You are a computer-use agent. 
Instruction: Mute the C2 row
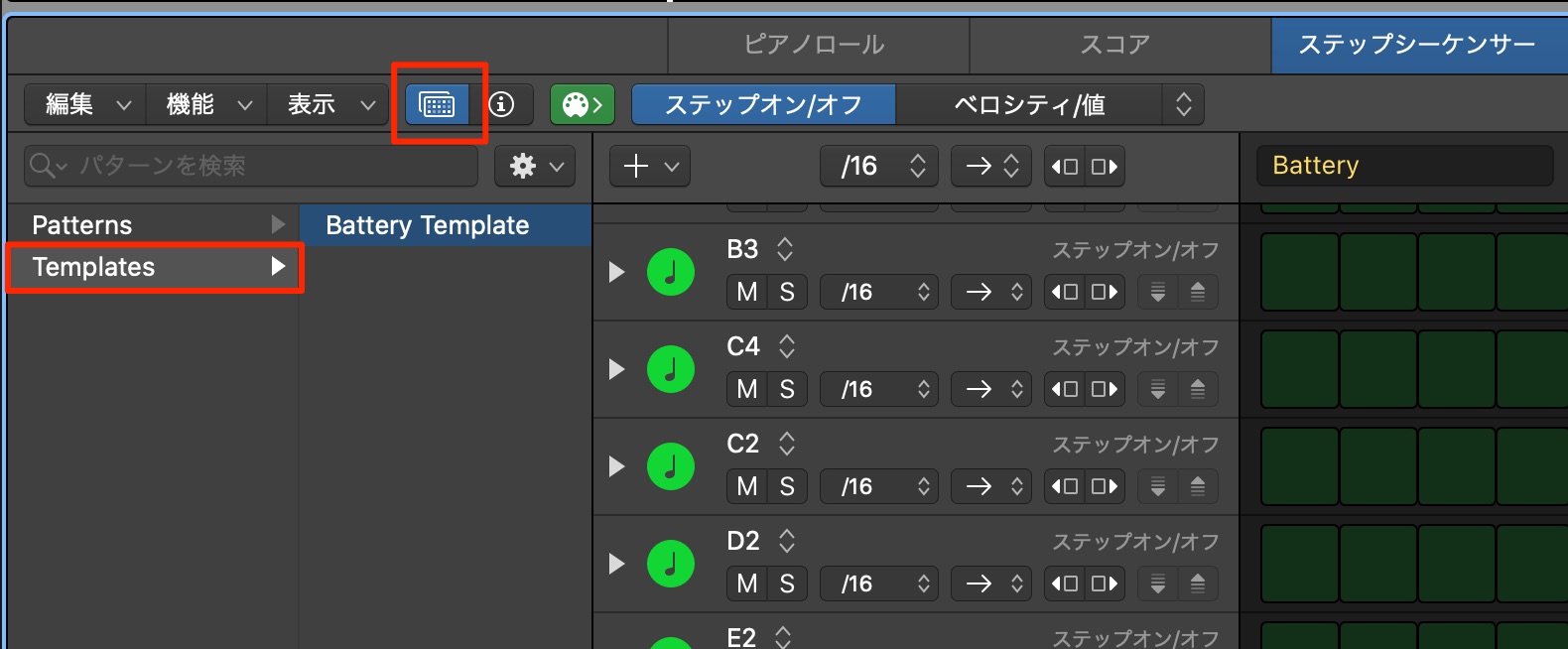coord(747,486)
